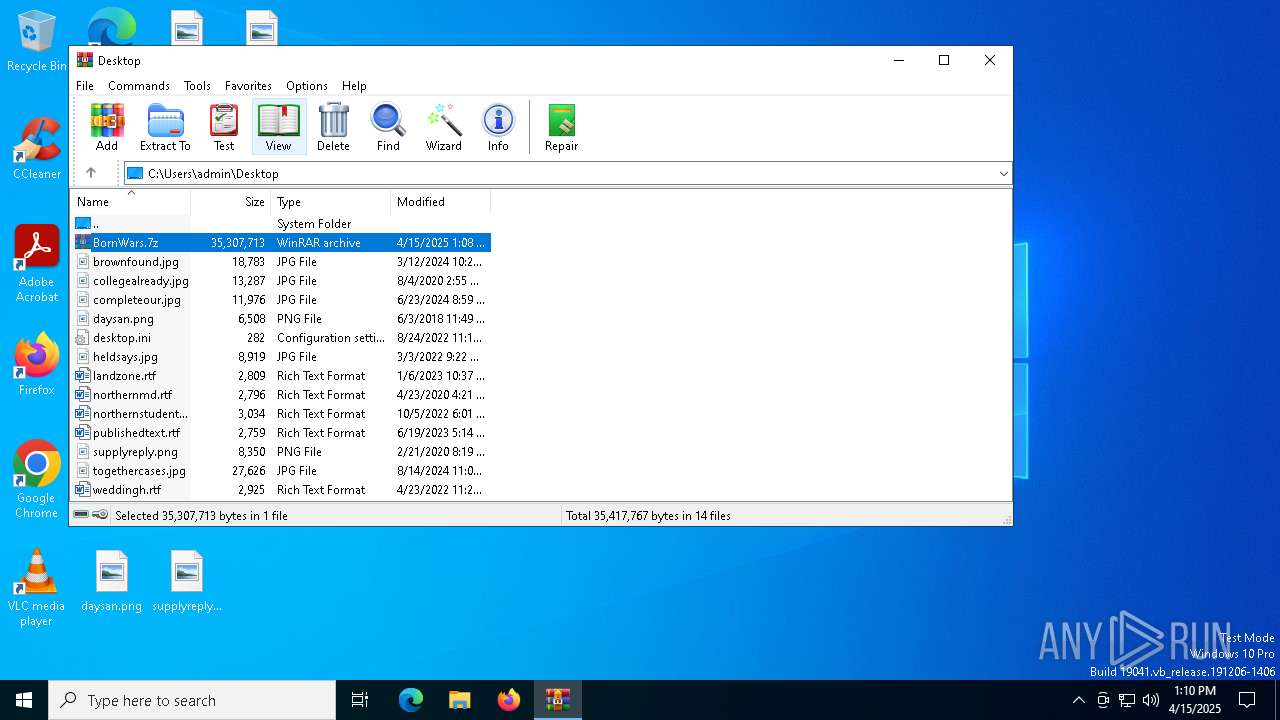Show archive Info icon
This screenshot has height=720, width=1280.
pos(498,127)
